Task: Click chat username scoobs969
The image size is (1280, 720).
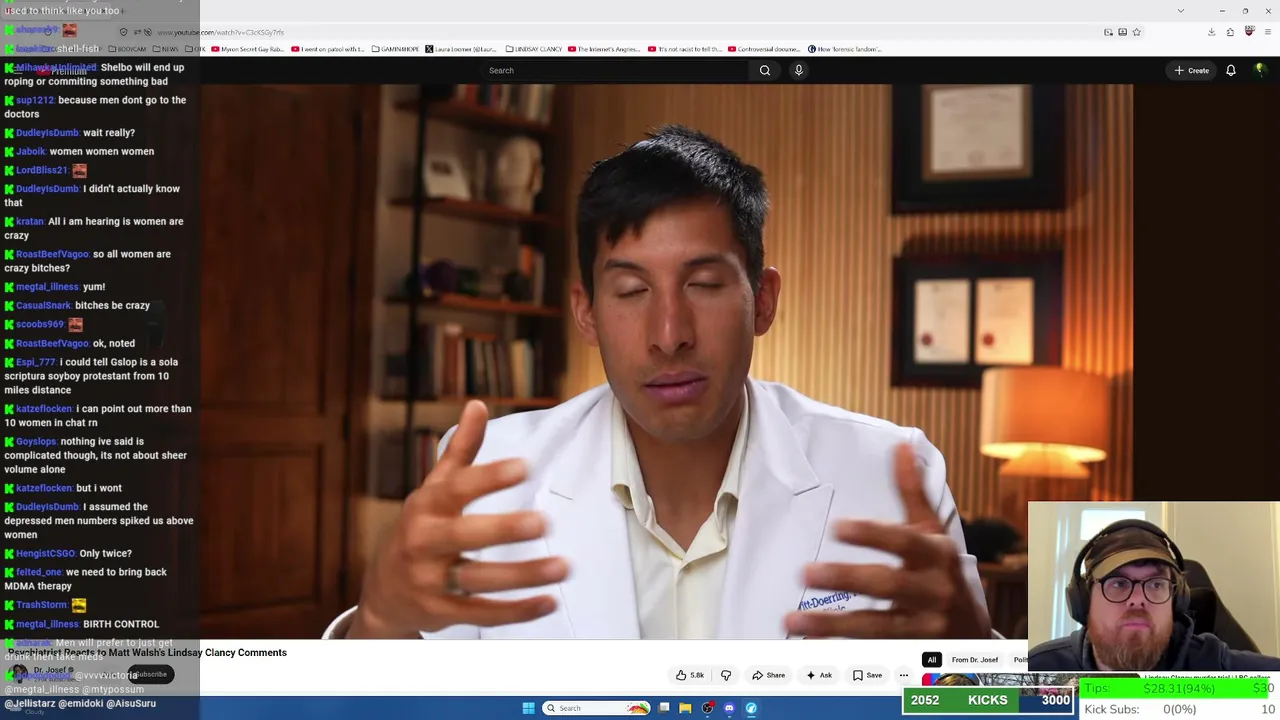Action: pos(40,325)
